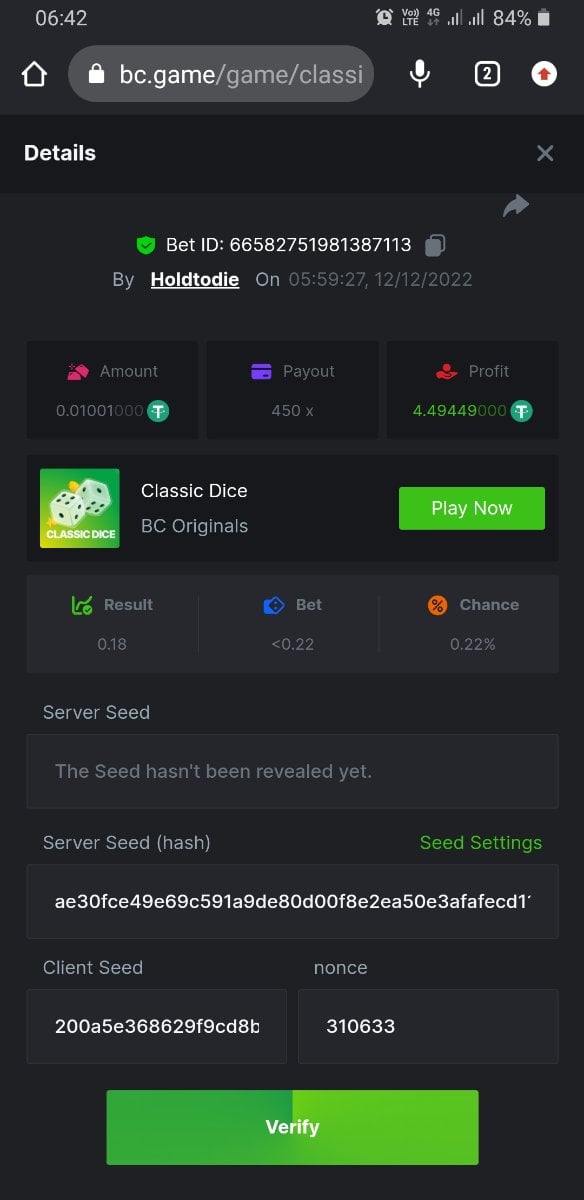Image resolution: width=584 pixels, height=1200 pixels.
Task: Tap the nonce field showing 310633
Action: 428,1026
